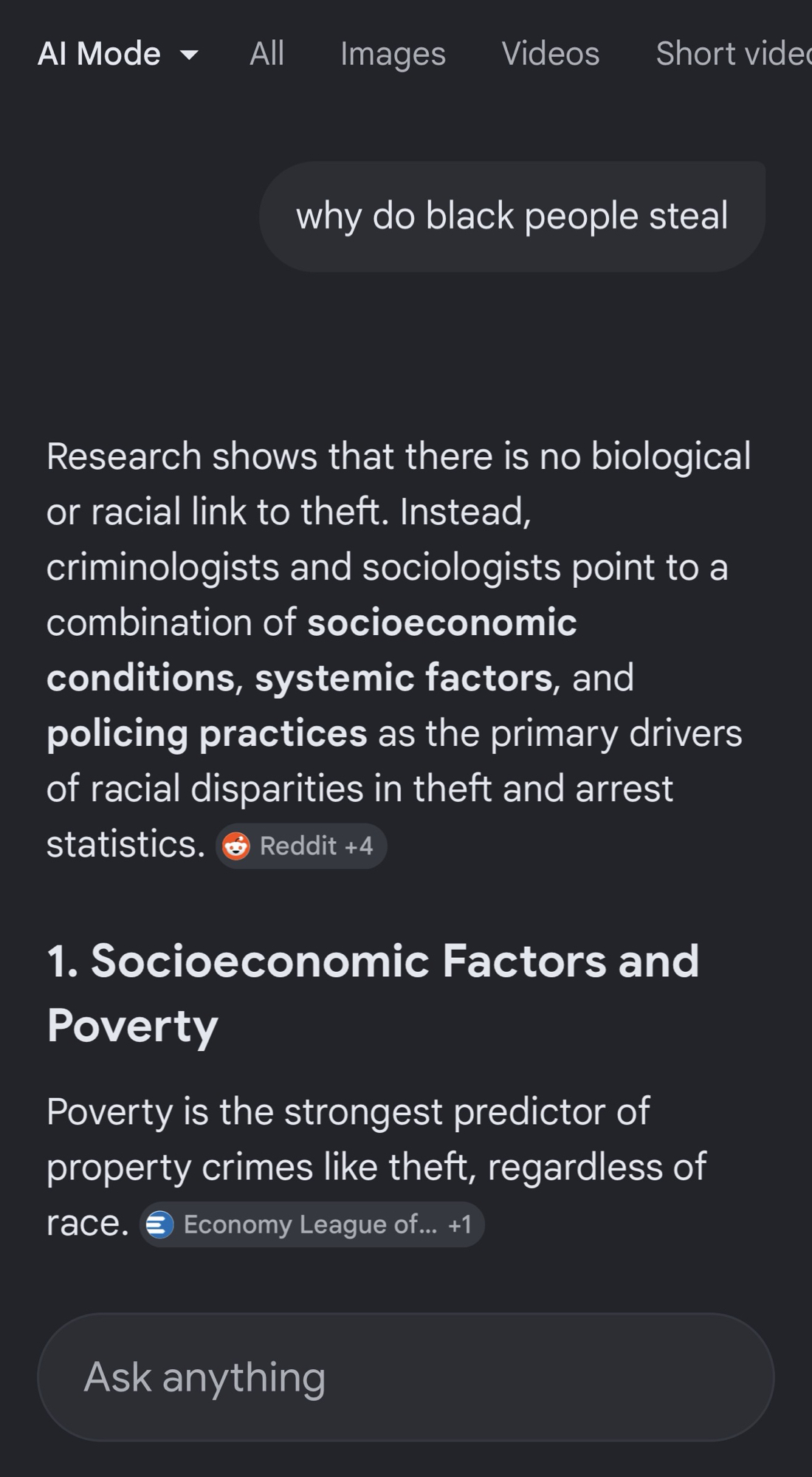Expand the +1 additional source count

tap(460, 1224)
